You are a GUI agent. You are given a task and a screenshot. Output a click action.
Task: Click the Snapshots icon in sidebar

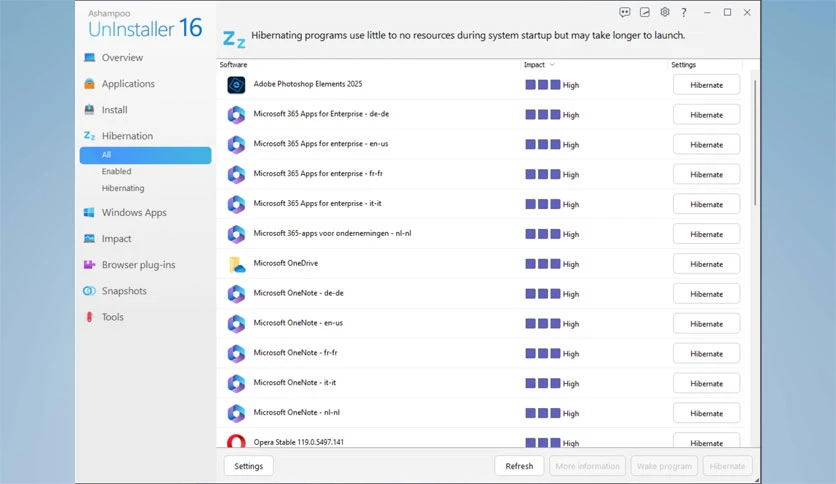[x=89, y=291]
